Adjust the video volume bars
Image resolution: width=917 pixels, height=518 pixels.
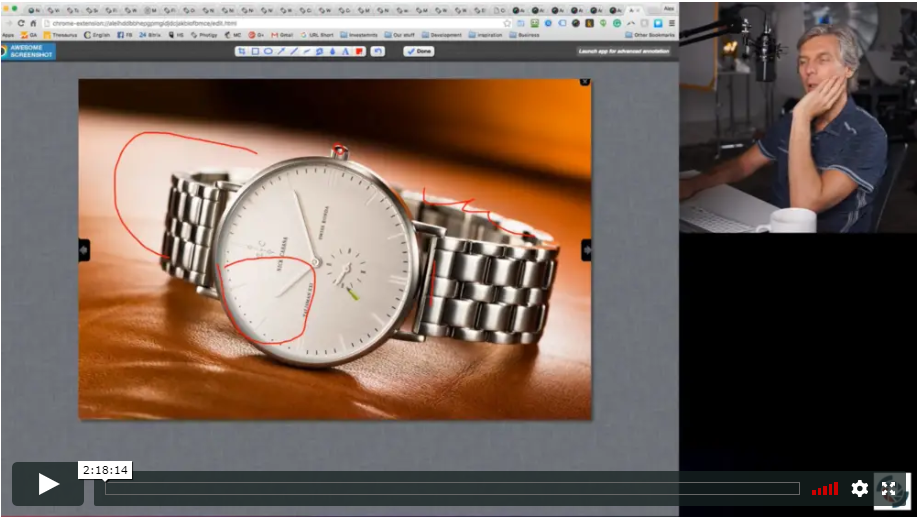pyautogui.click(x=825, y=489)
